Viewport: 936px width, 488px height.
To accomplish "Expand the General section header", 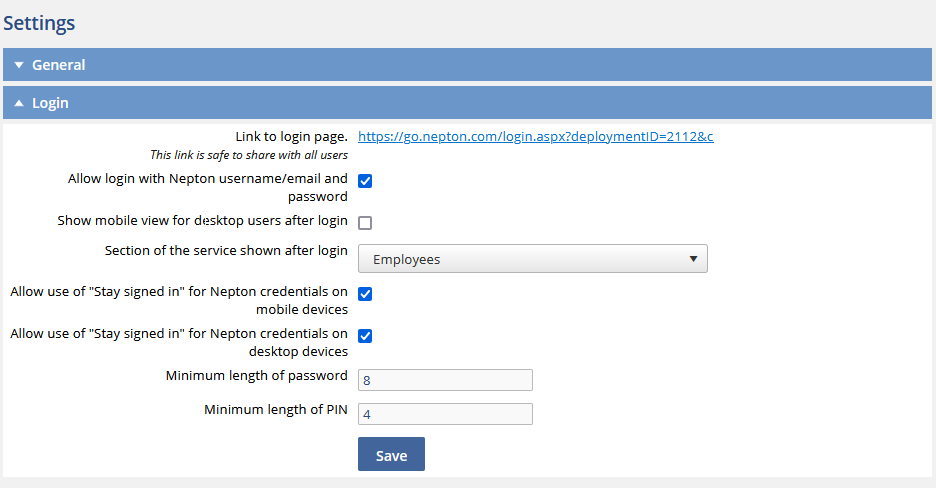I will point(467,64).
